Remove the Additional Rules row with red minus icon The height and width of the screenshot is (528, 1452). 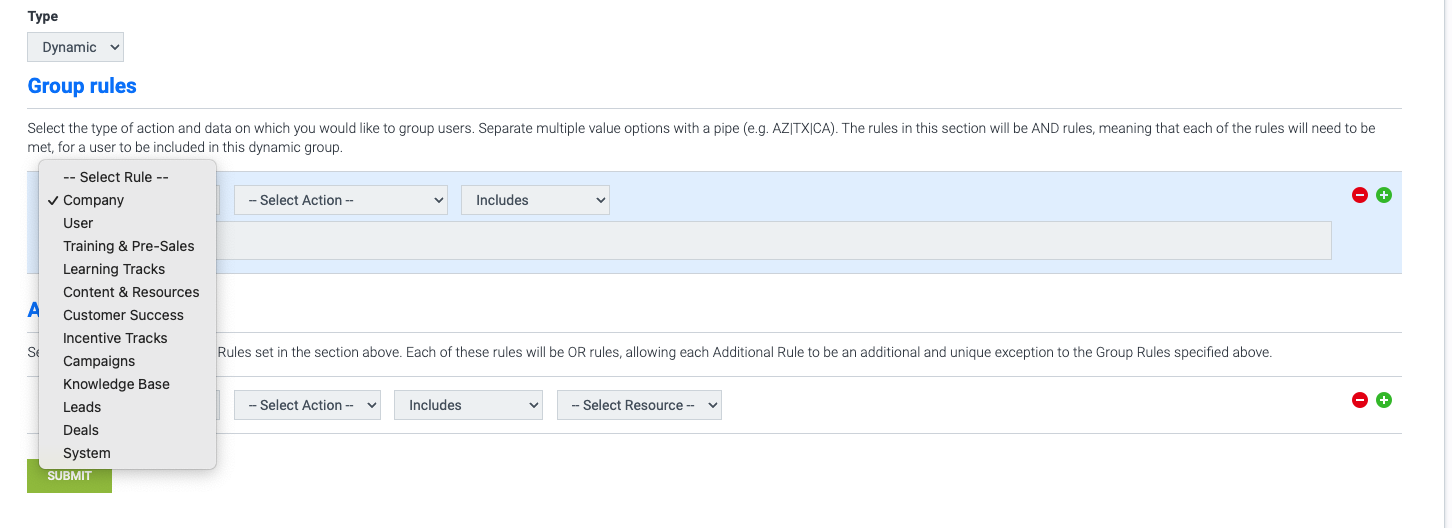(1359, 400)
